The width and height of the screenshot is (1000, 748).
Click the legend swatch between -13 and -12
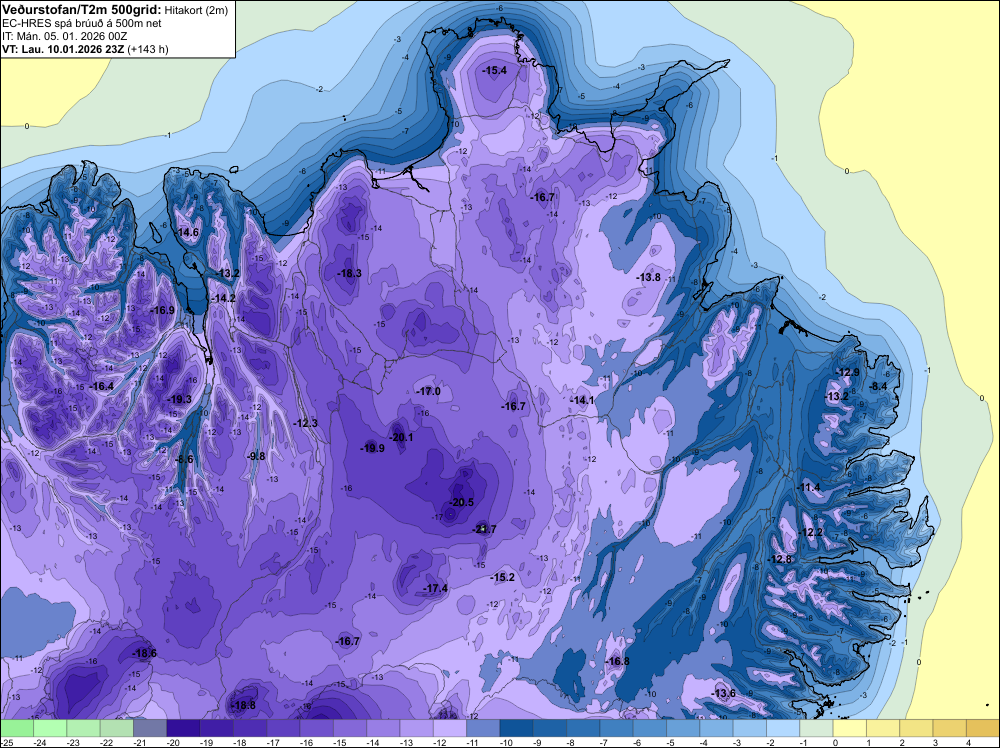click(x=416, y=728)
